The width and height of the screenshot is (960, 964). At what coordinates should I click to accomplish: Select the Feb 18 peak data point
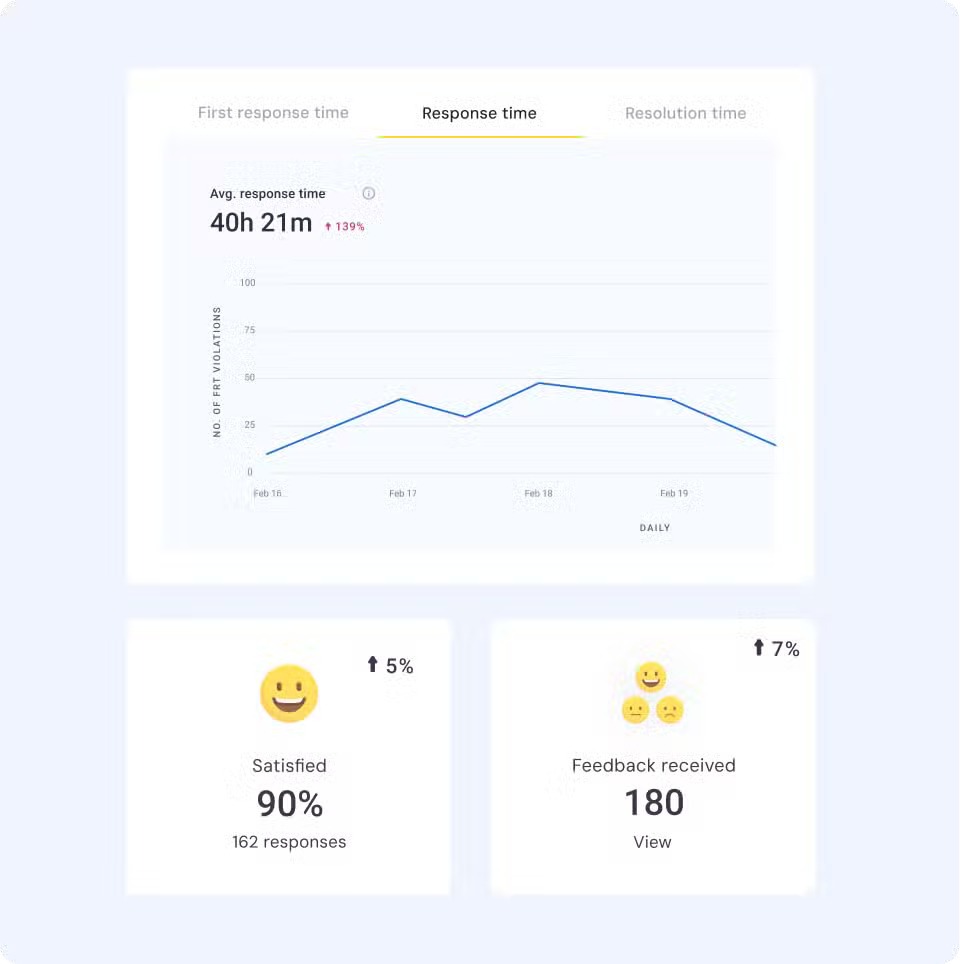click(x=539, y=382)
